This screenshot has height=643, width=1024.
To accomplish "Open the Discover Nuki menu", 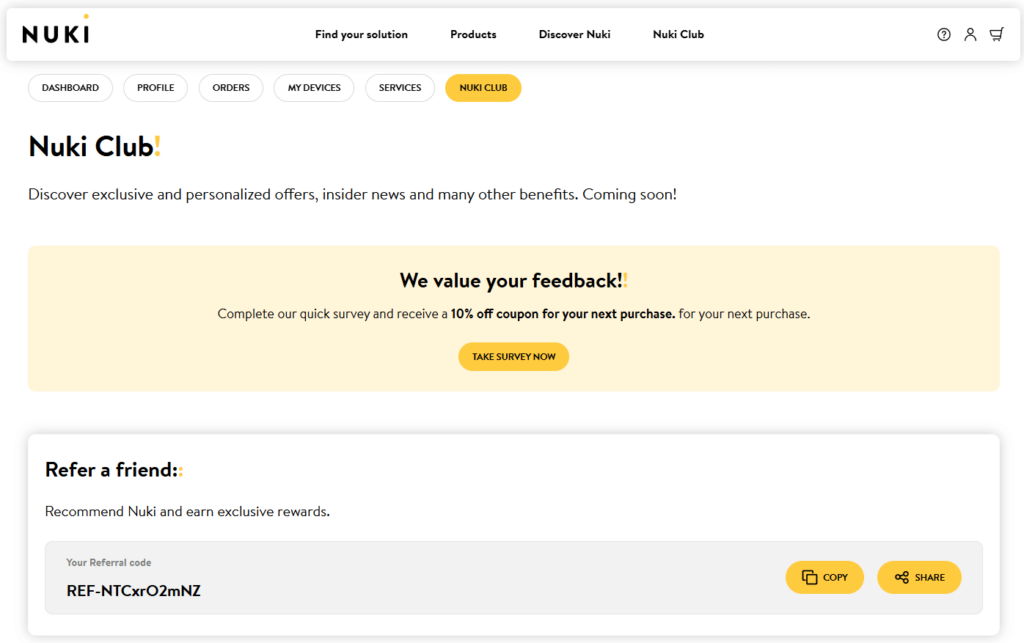I will click(575, 35).
